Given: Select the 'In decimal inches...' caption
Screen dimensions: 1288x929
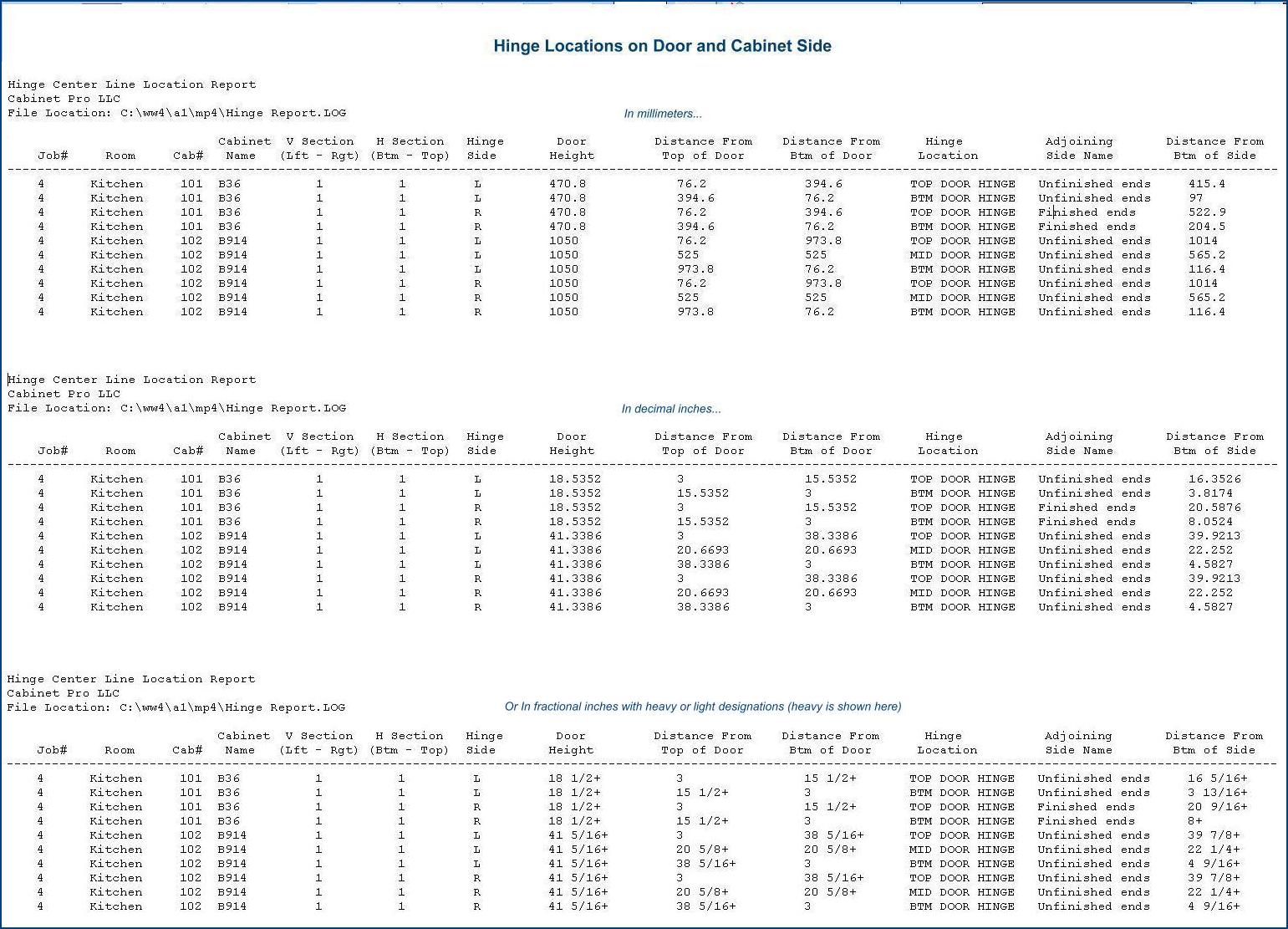Looking at the screenshot, I should 671,409.
